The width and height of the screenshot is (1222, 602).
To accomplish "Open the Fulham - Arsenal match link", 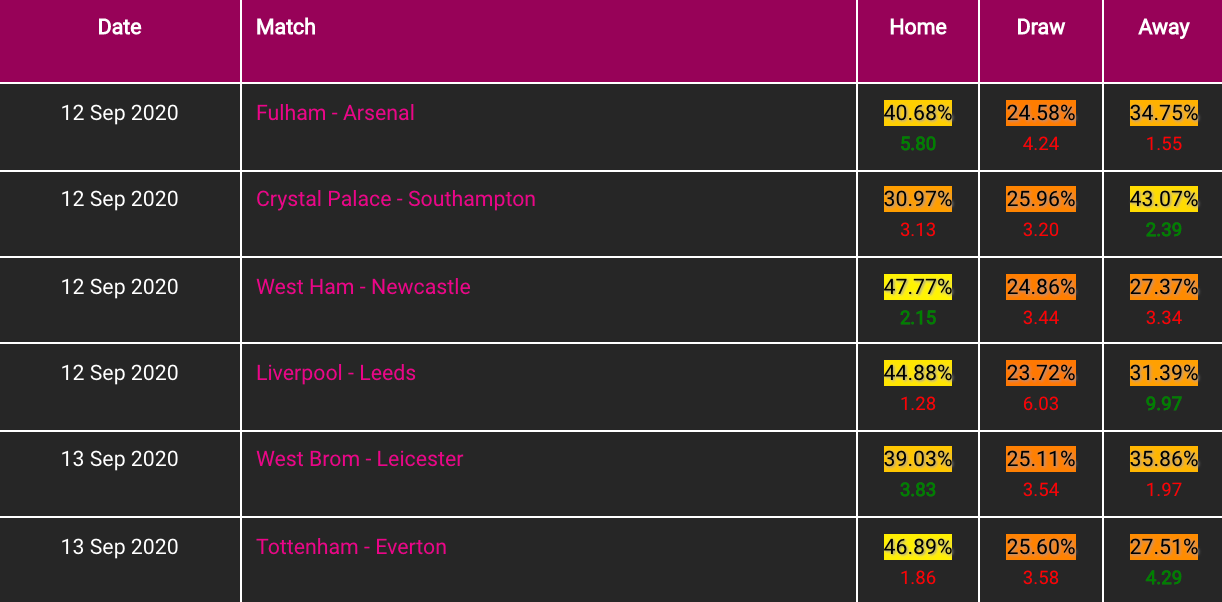I will 335,113.
